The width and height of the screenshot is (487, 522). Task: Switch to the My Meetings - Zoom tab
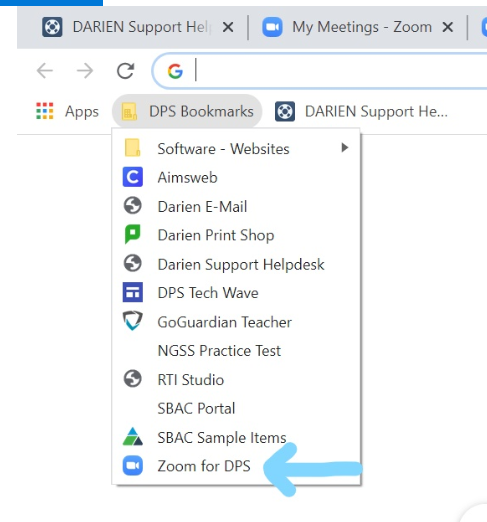347,27
